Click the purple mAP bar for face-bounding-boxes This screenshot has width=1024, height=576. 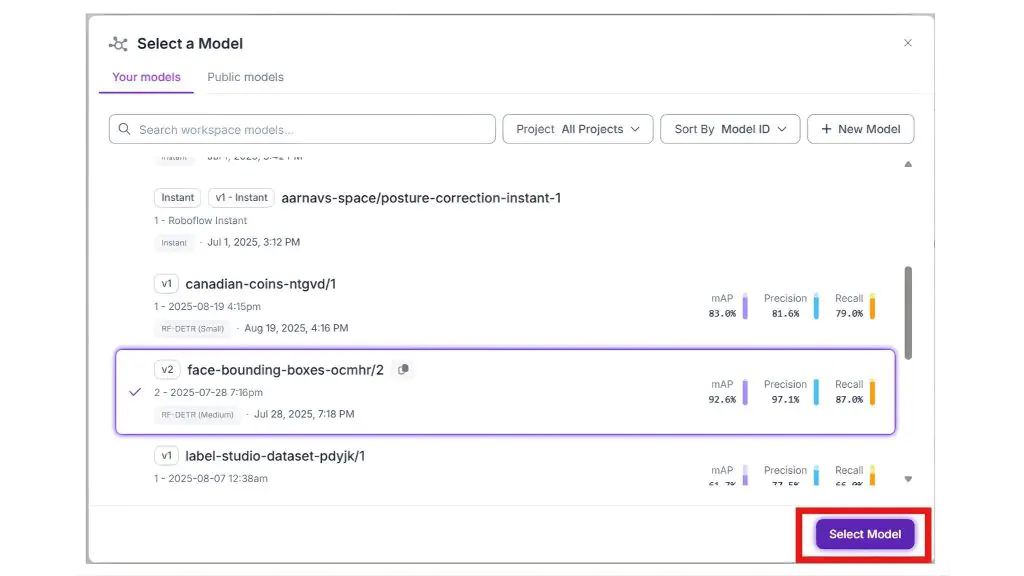[745, 392]
